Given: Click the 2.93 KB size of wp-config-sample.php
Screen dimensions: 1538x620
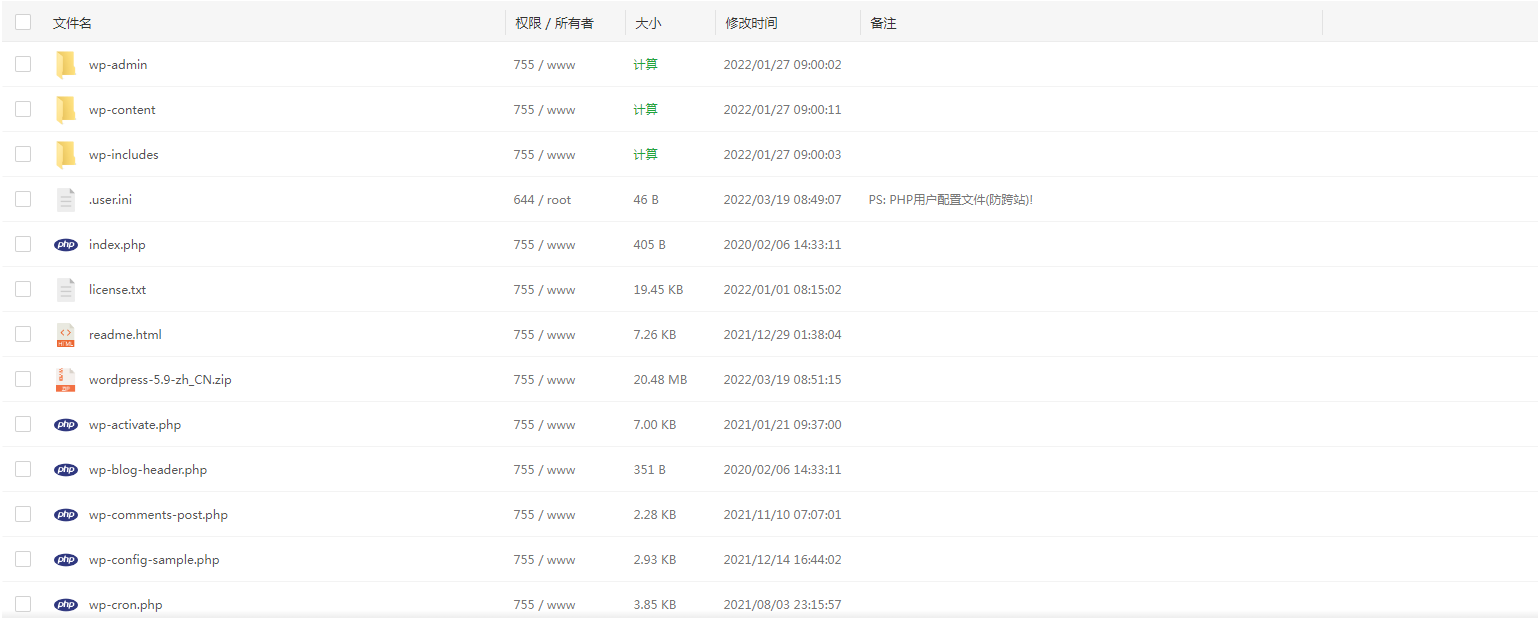Looking at the screenshot, I should tap(655, 560).
